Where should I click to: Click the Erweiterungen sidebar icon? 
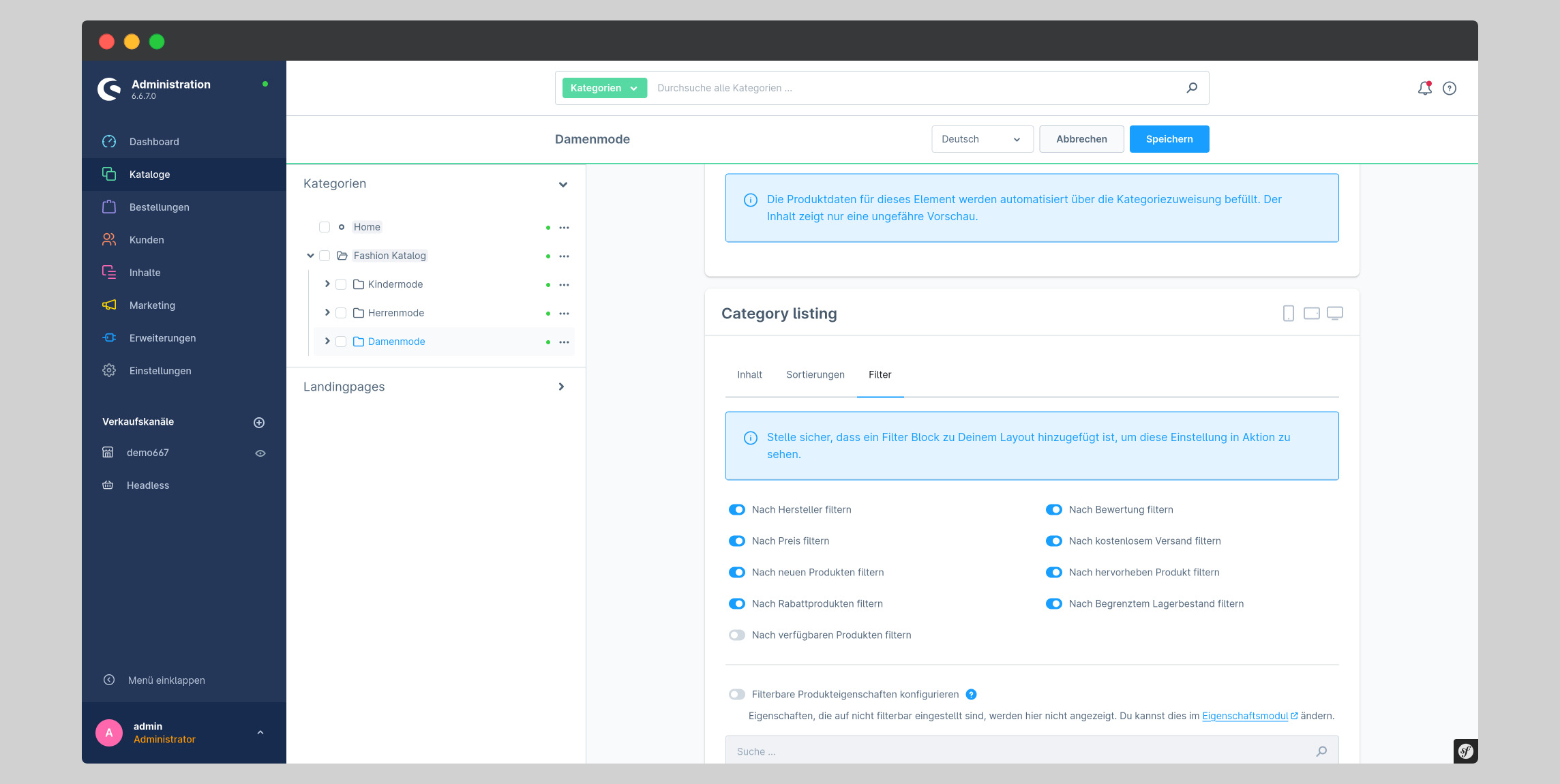110,337
